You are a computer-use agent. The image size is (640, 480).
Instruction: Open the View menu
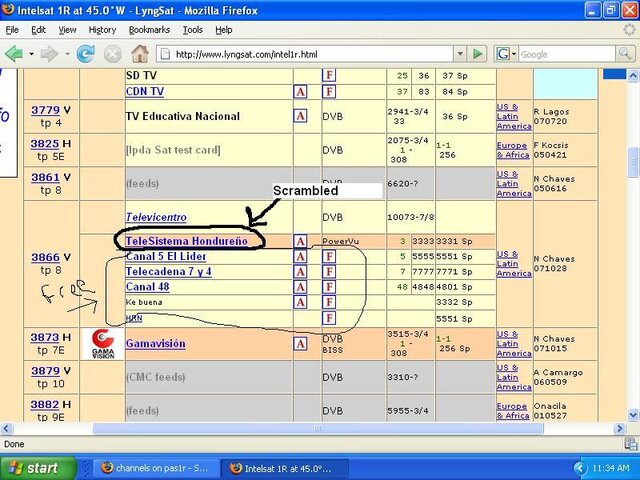point(67,30)
